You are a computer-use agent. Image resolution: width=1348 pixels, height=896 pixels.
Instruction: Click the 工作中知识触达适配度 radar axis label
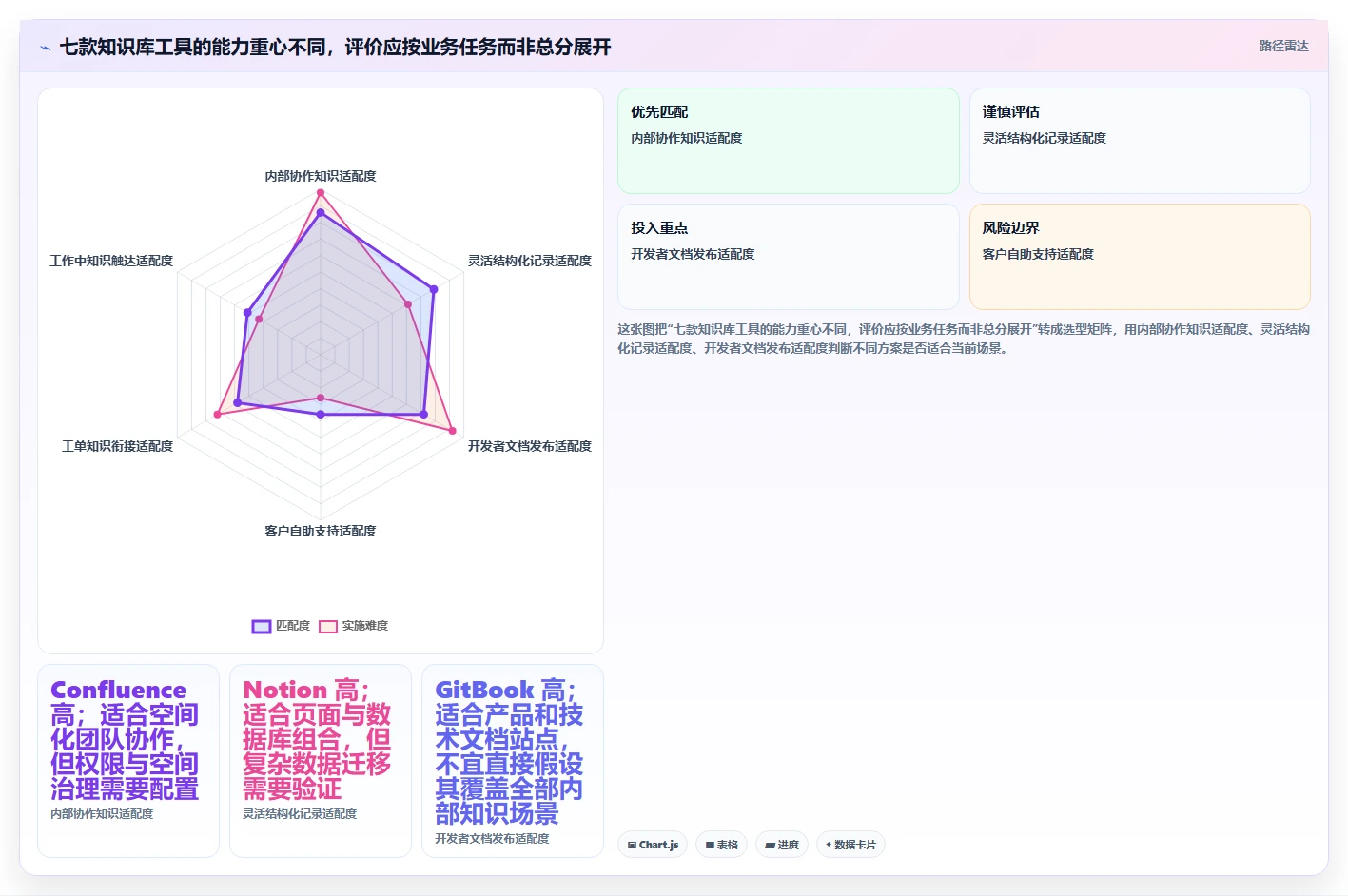(x=111, y=261)
